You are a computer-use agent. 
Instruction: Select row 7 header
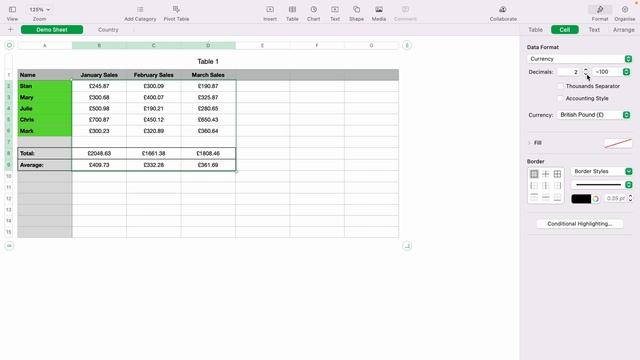(x=9, y=142)
